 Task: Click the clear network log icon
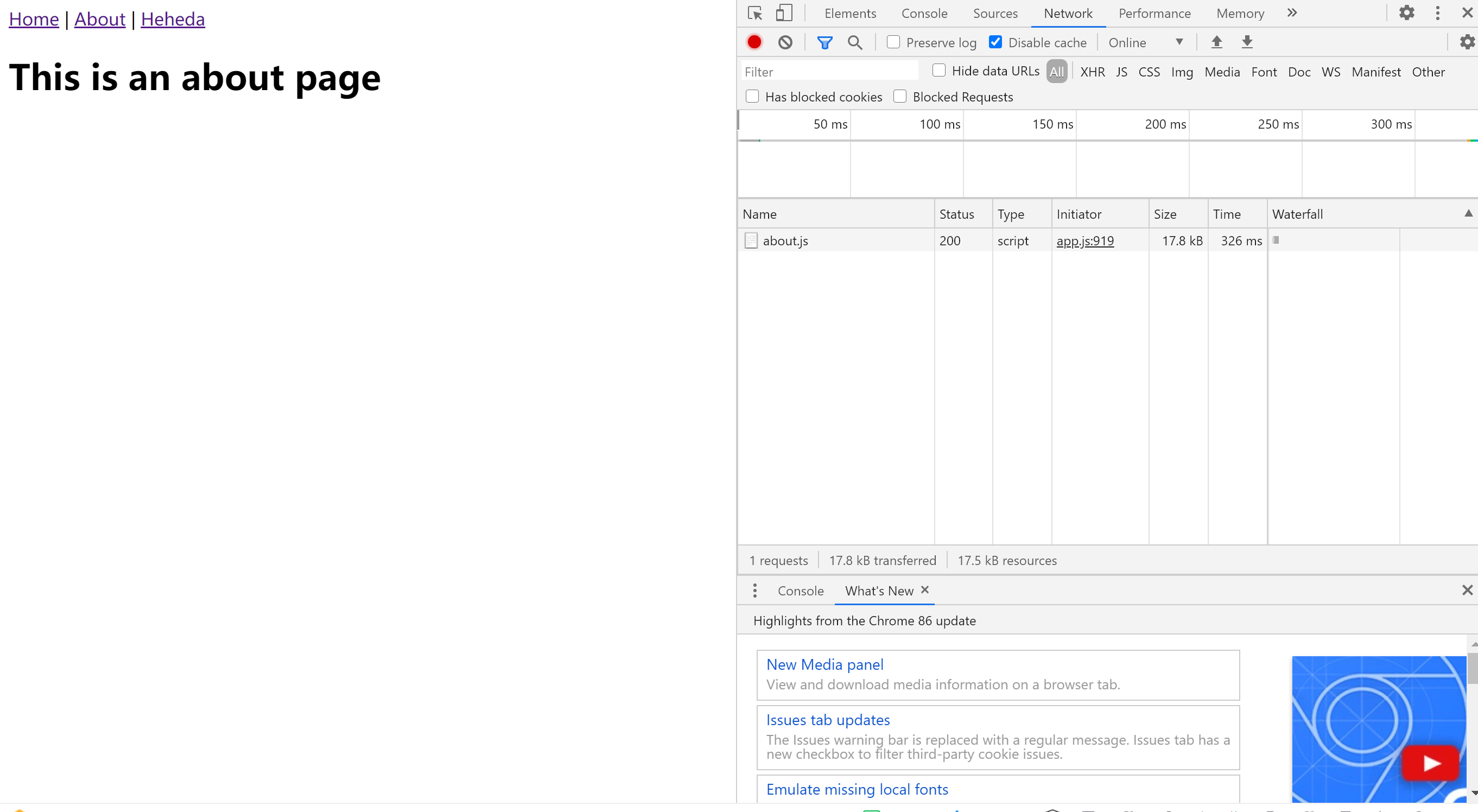(x=785, y=42)
